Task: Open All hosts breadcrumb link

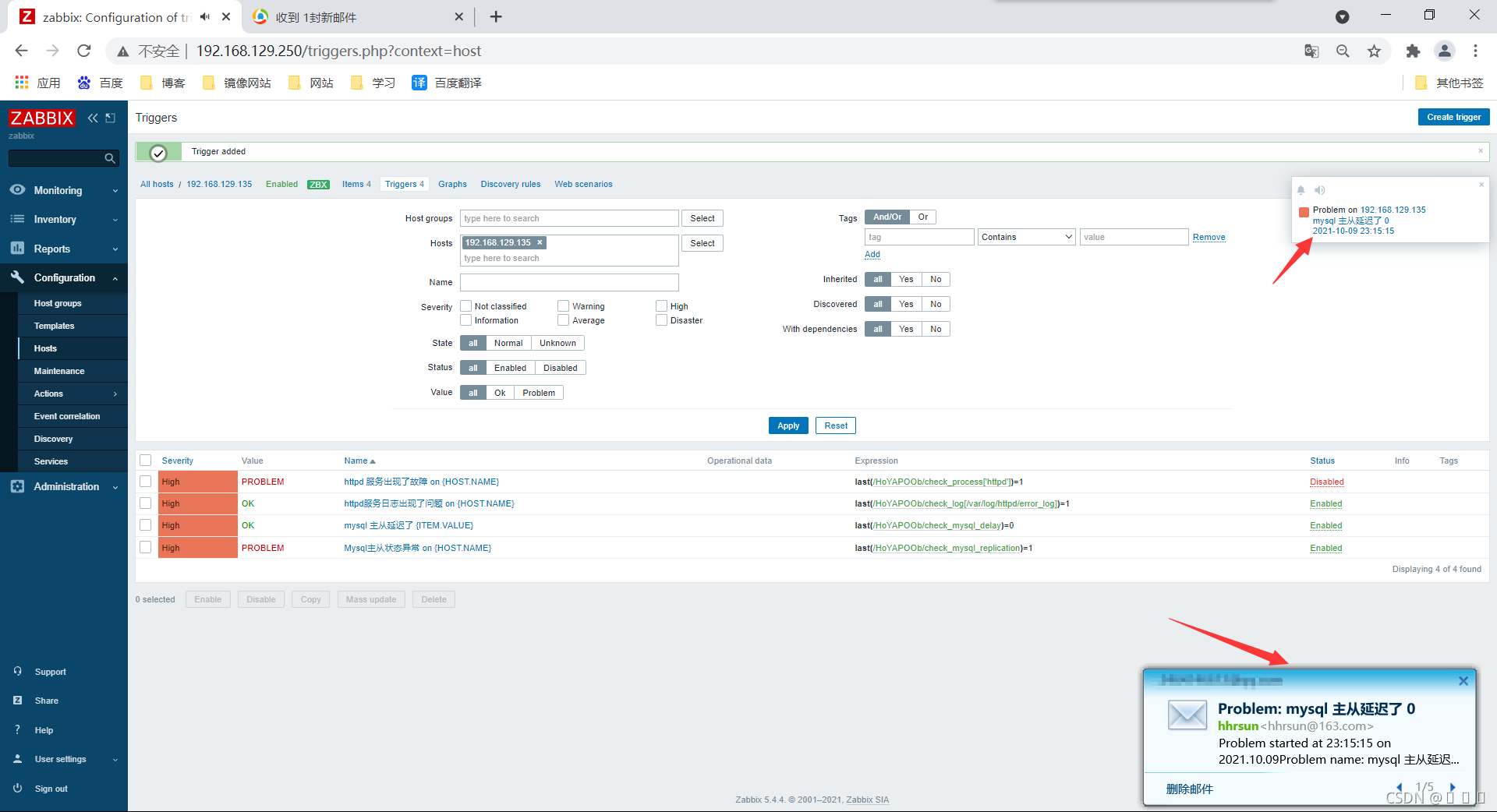Action: (x=157, y=185)
